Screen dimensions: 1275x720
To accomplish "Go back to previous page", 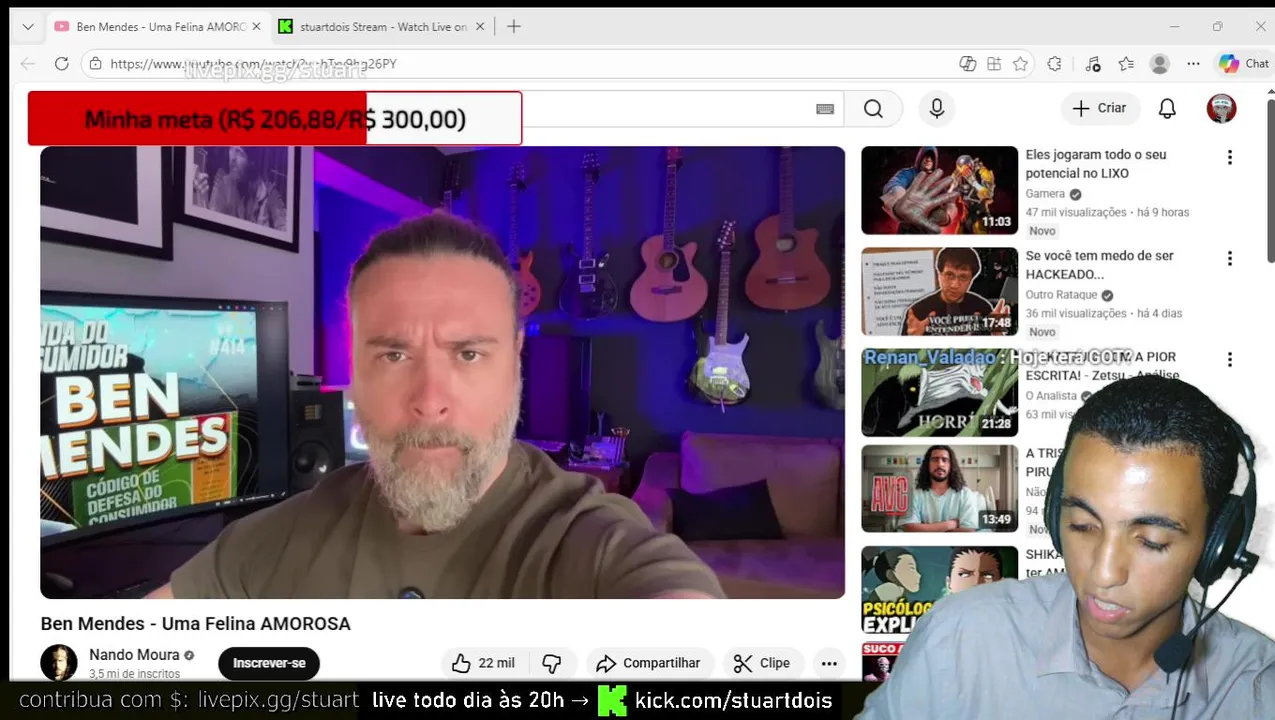I will [x=28, y=64].
